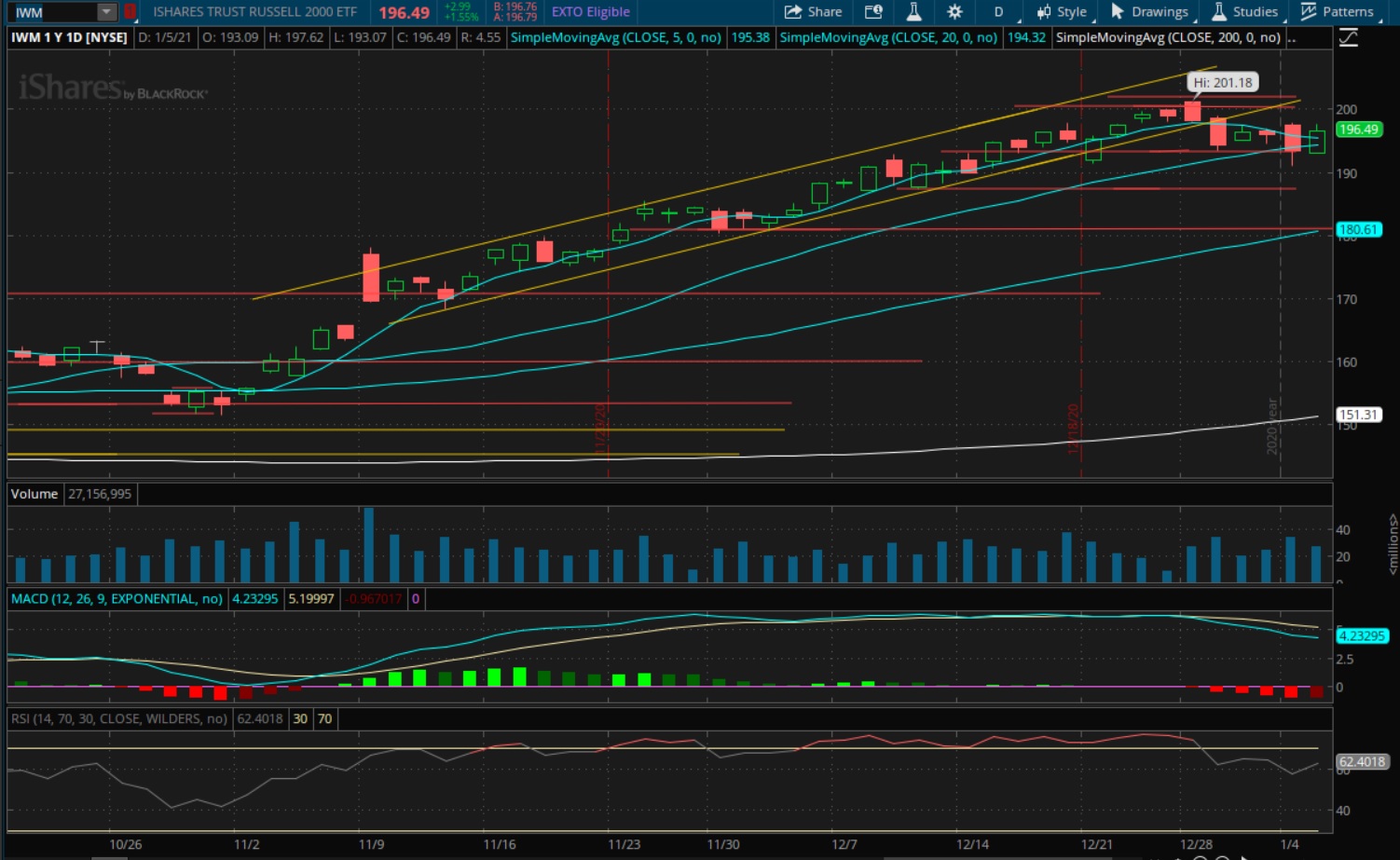
Task: Click RSI oversold level 30 label
Action: [300, 719]
